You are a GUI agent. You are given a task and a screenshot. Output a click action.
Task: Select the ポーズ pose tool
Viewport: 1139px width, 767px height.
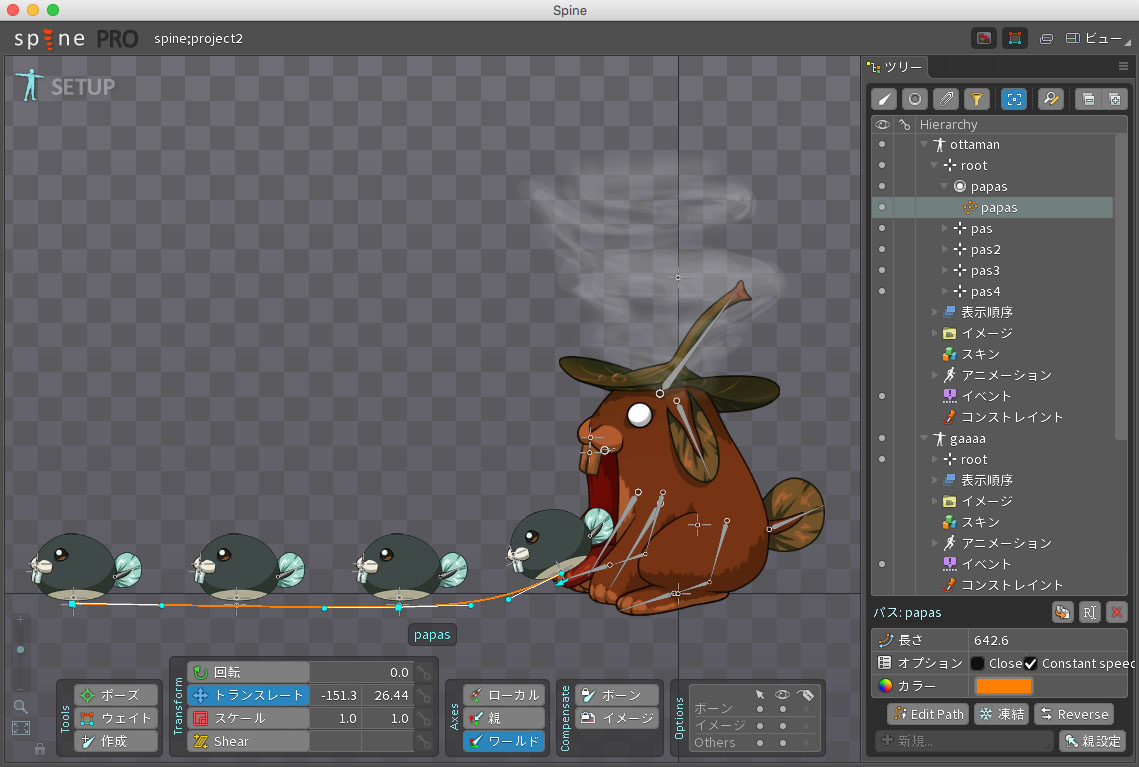[x=116, y=695]
